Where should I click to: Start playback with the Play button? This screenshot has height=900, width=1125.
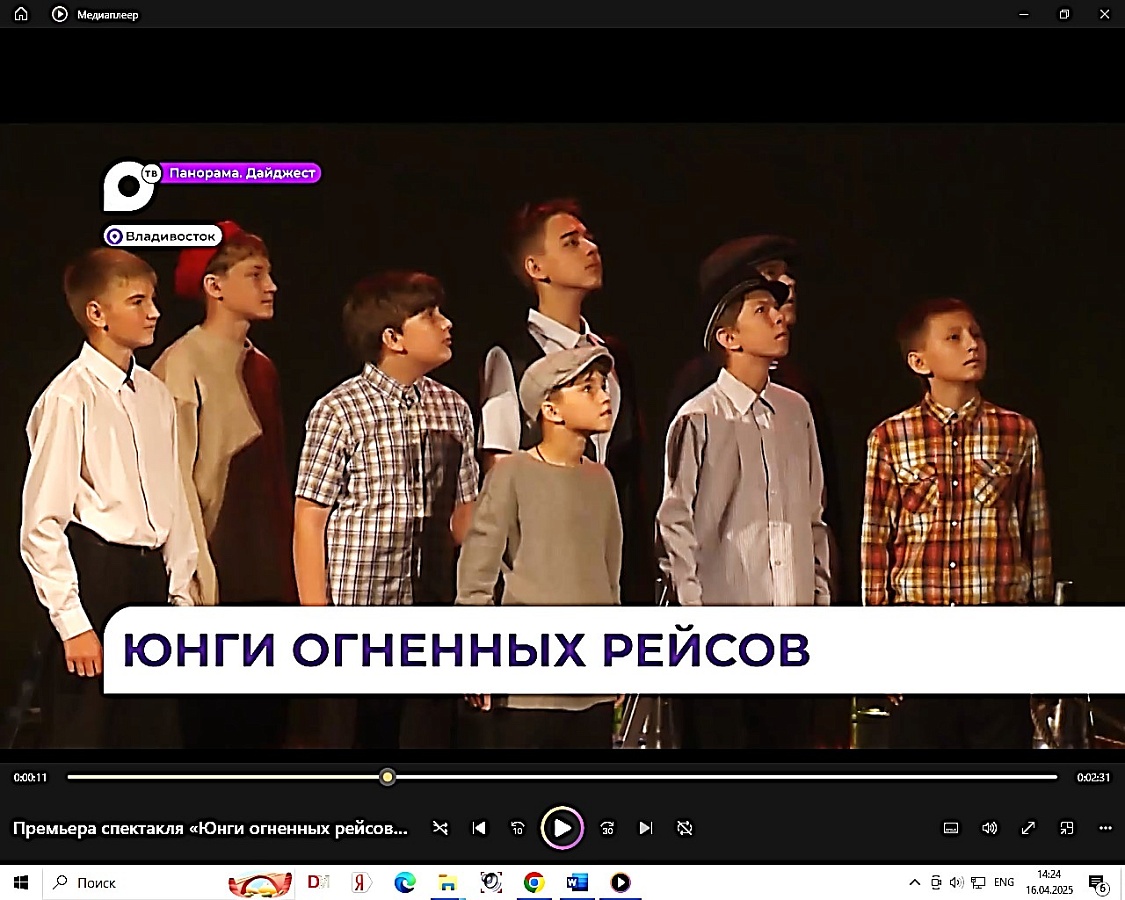(562, 828)
